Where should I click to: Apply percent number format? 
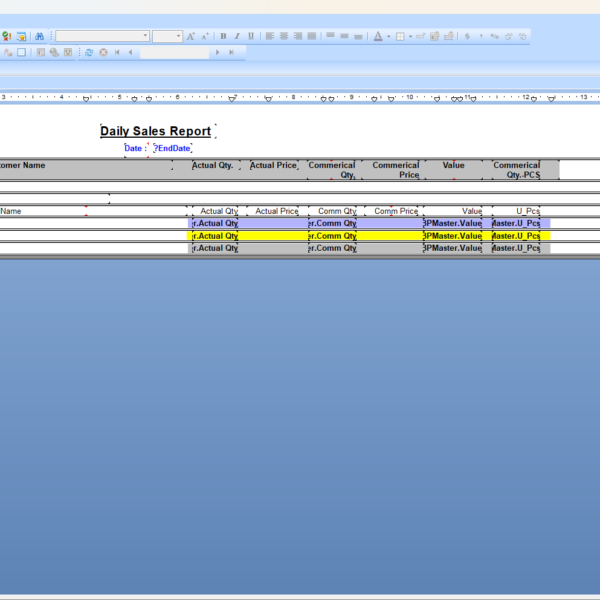point(495,36)
